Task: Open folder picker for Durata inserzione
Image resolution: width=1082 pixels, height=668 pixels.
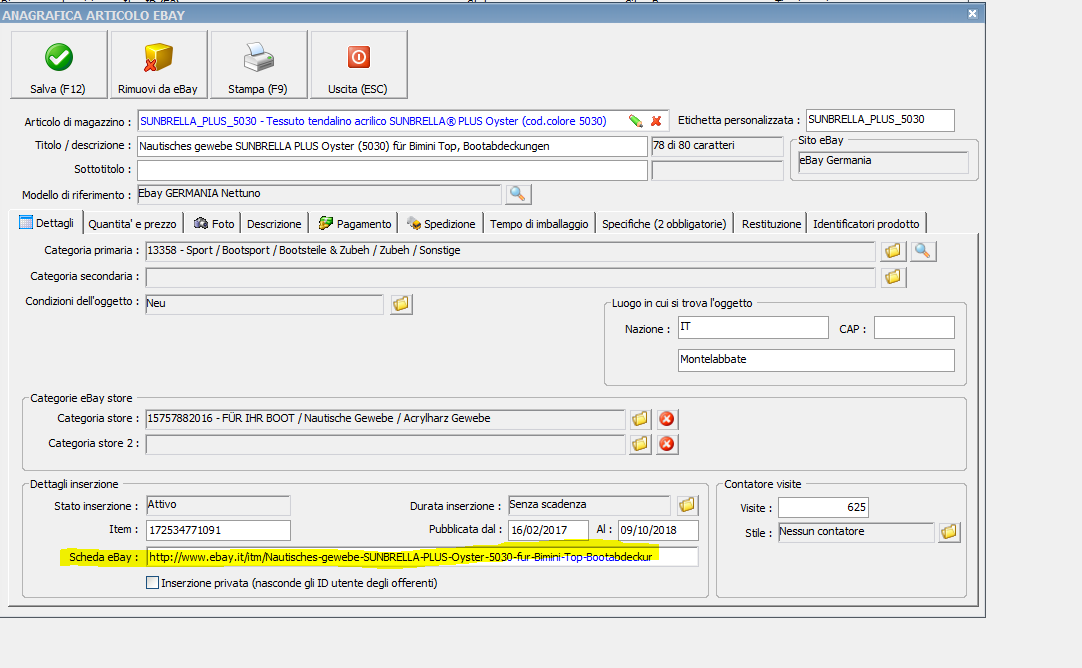Action: pyautogui.click(x=687, y=505)
